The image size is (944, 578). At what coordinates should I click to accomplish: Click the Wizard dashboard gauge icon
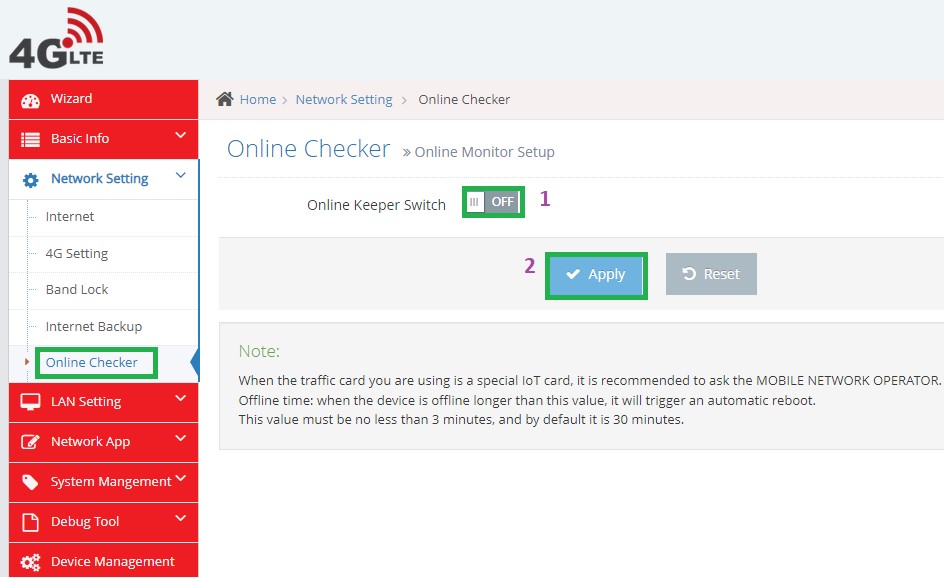(30, 101)
